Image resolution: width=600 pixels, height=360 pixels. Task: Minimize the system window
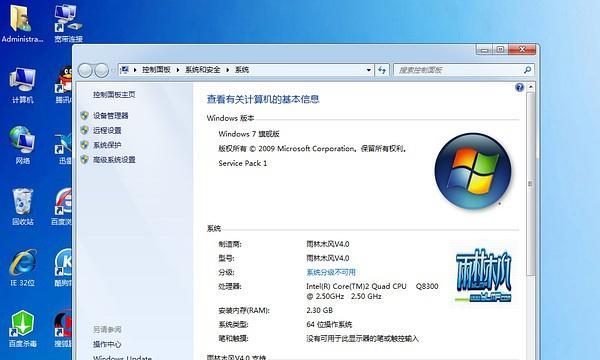pos(485,49)
